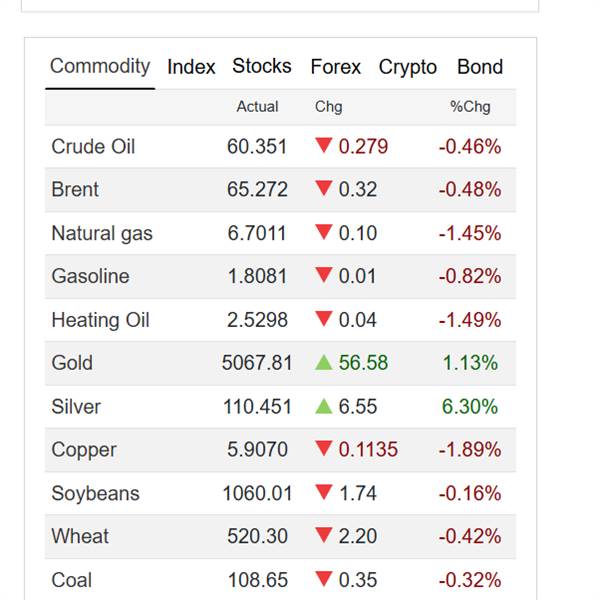Show the Crypto tab
Screen dimensions: 600x600
408,67
